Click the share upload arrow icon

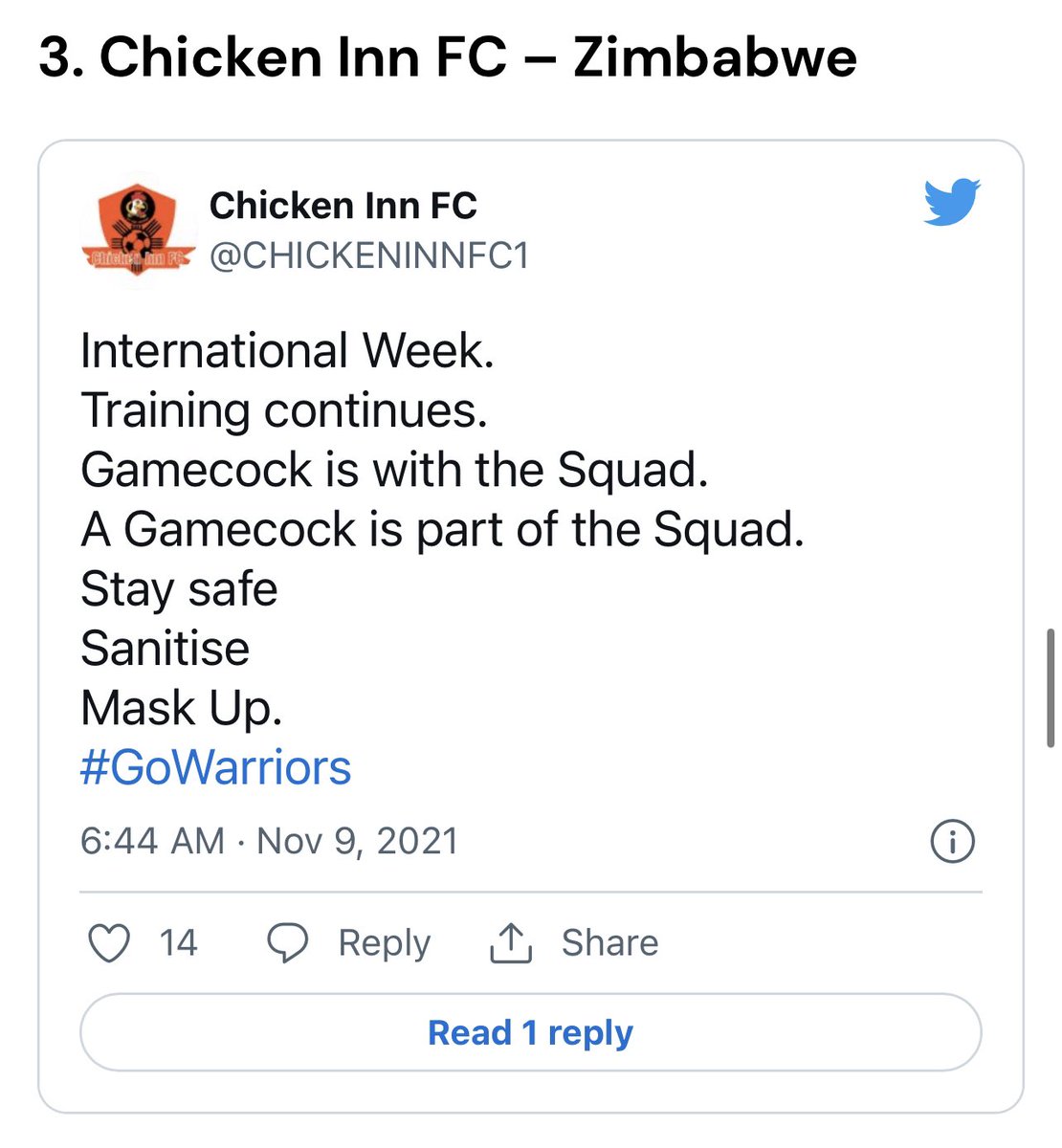(x=510, y=942)
